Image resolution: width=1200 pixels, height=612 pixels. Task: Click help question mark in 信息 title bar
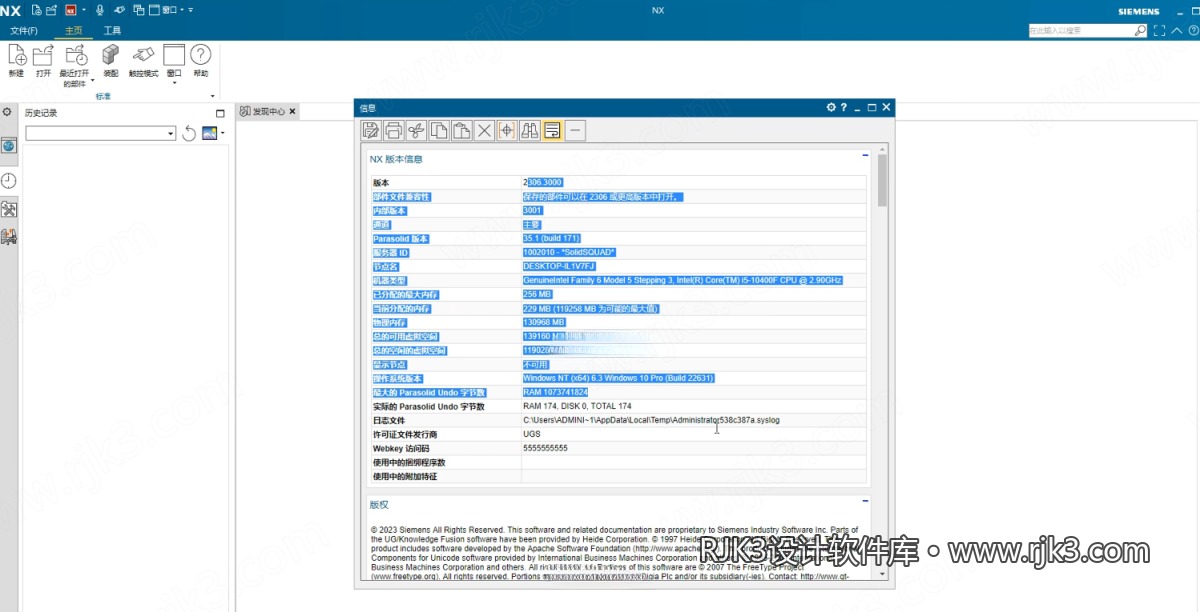point(843,107)
